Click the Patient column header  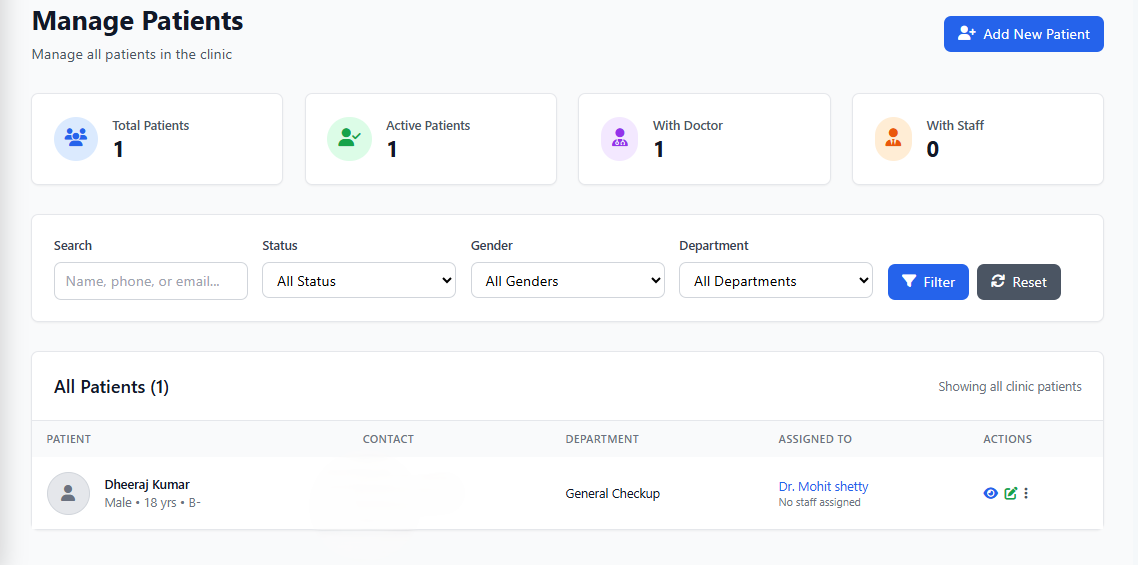coord(69,439)
